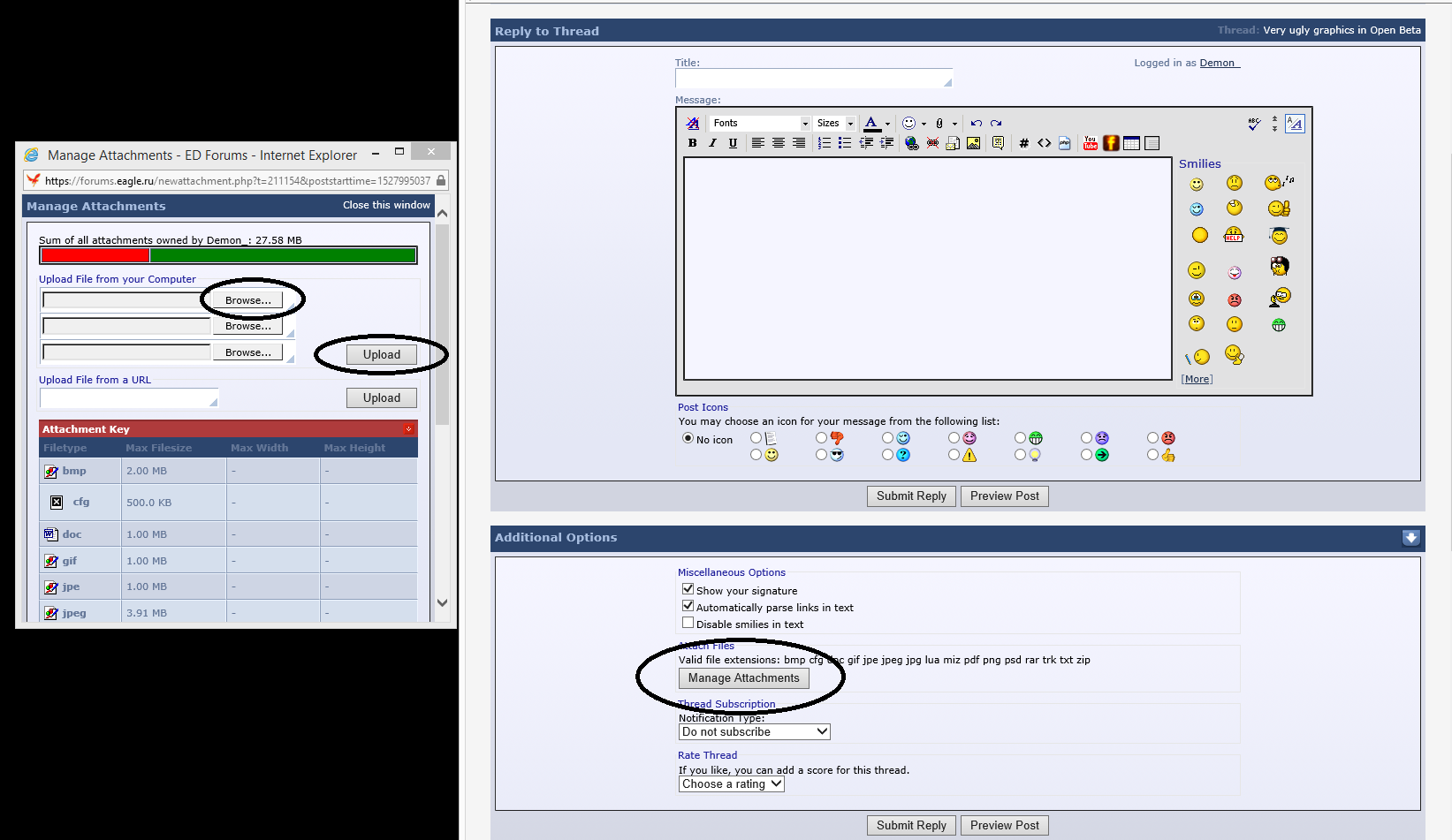Collapse the Additional Options section
The image size is (1452, 840).
click(1410, 538)
